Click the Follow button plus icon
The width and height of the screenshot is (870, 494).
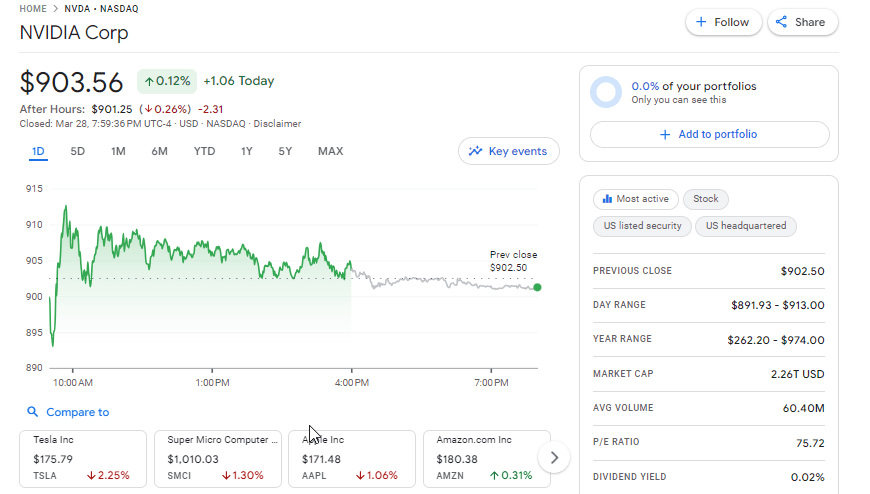[701, 22]
